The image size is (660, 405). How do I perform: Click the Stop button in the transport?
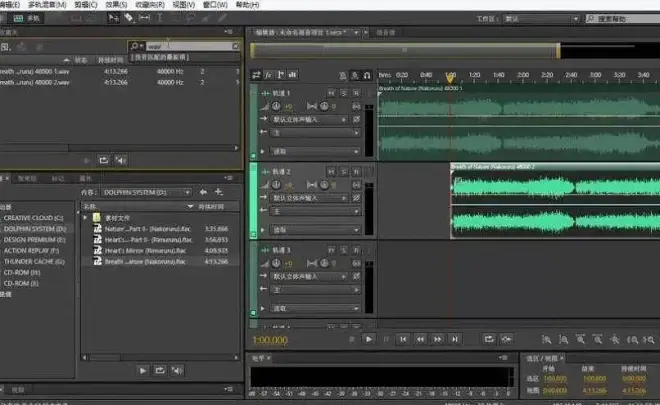(352, 339)
